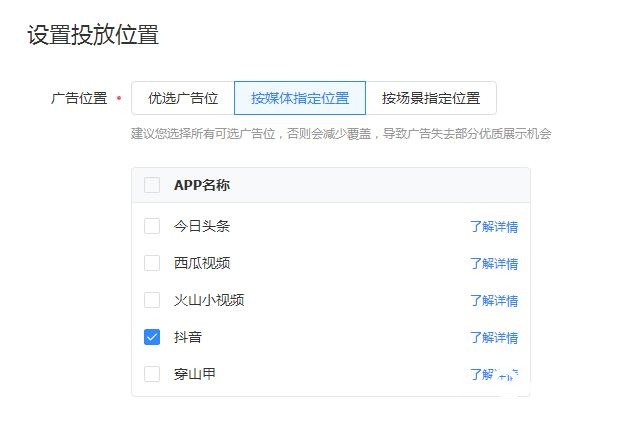623x434 pixels.
Task: Click the 火山小视频 app name label
Action: coord(209,300)
